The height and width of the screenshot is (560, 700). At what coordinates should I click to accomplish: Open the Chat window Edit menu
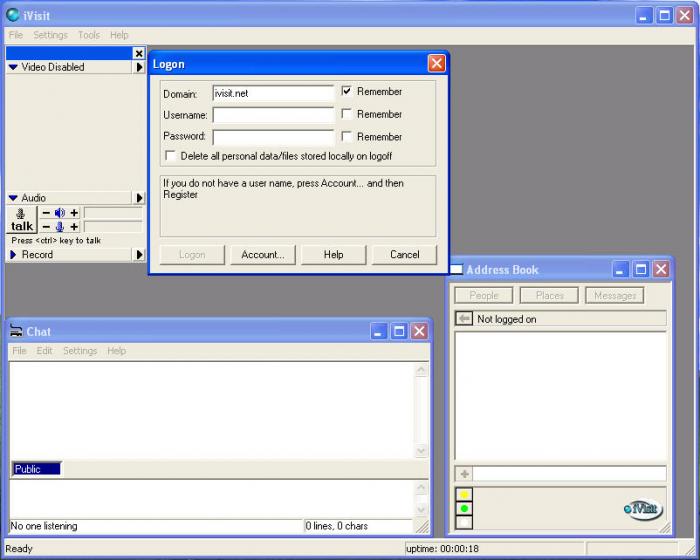(44, 351)
